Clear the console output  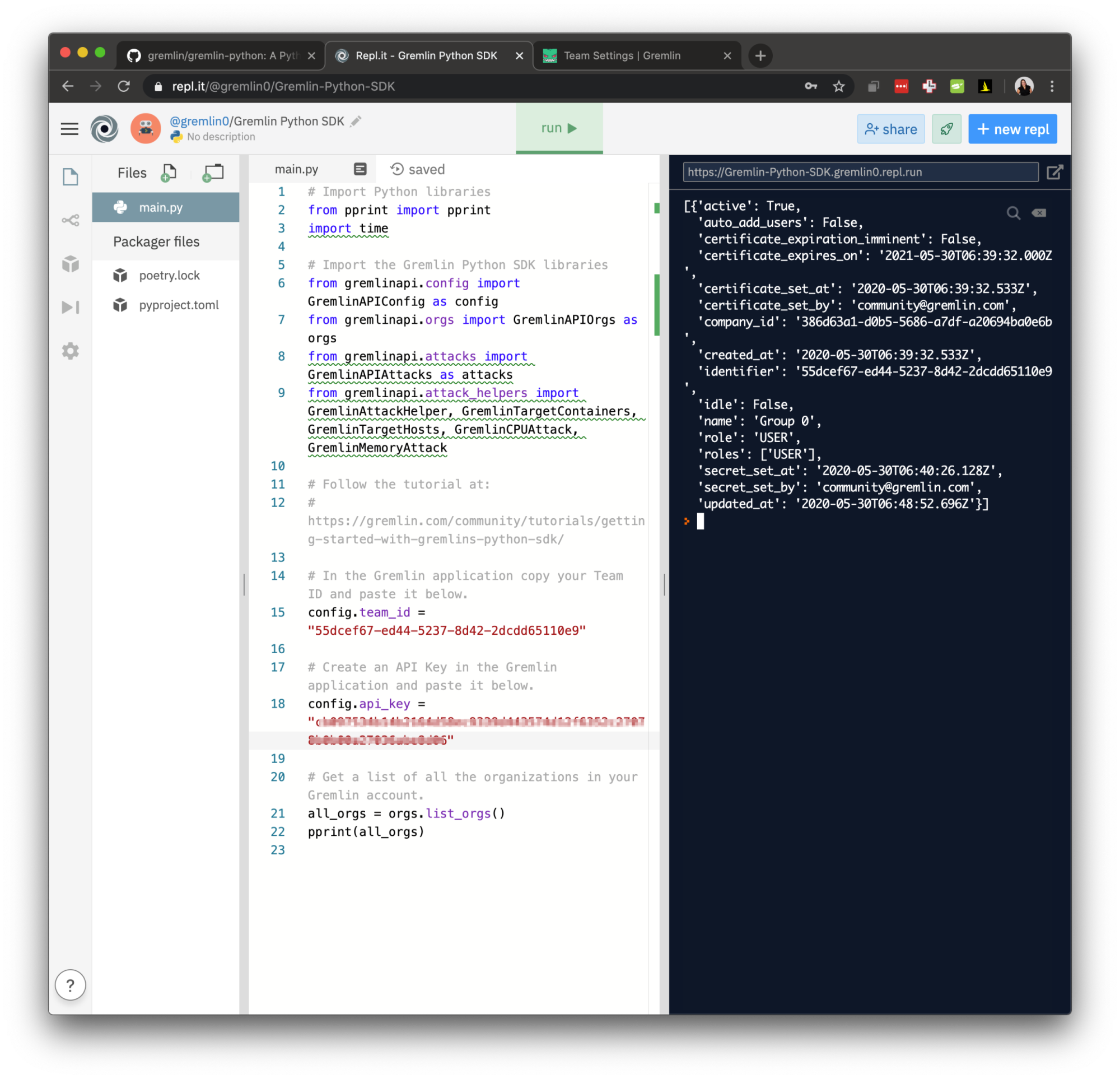tap(1039, 213)
